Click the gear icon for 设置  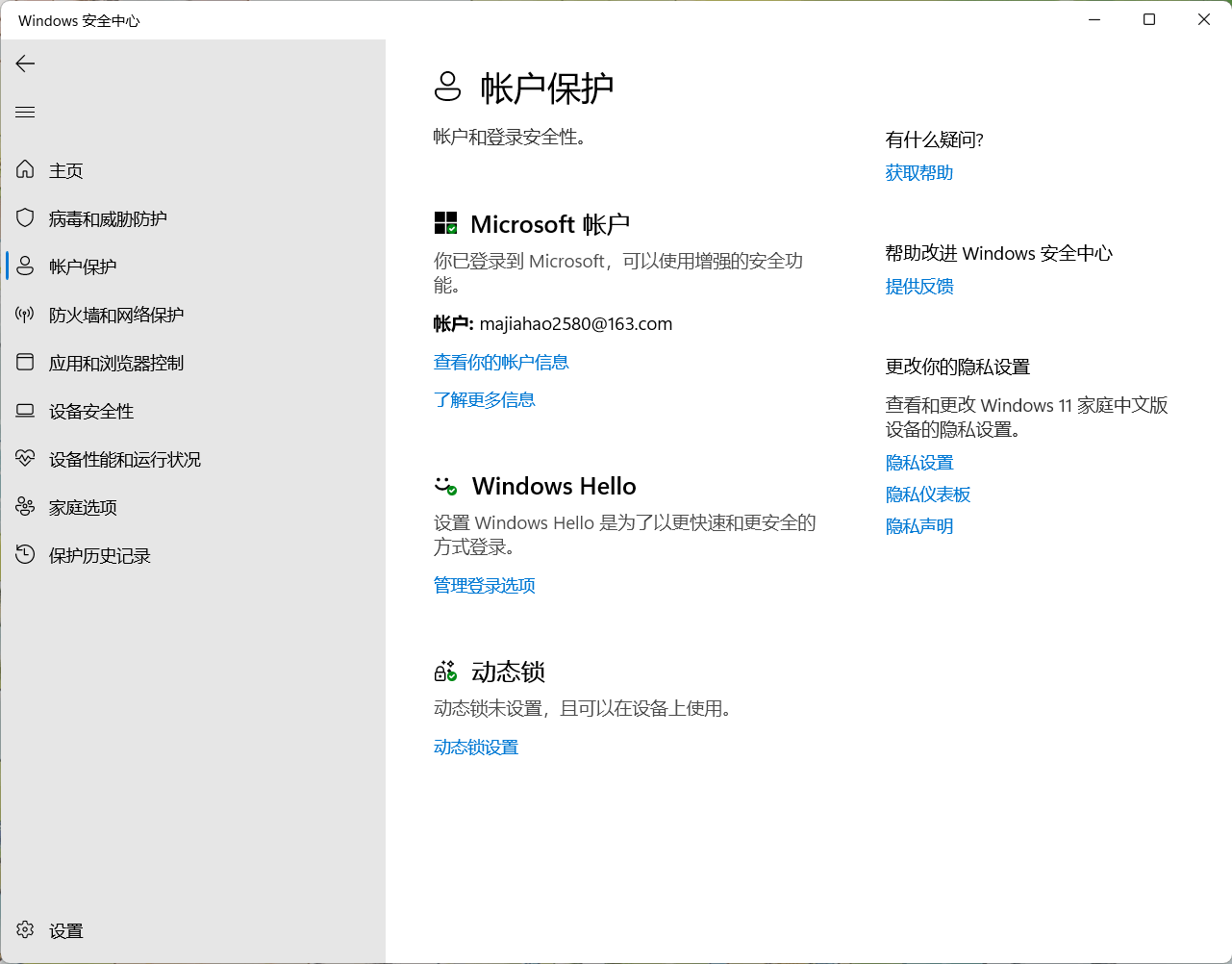click(x=26, y=930)
